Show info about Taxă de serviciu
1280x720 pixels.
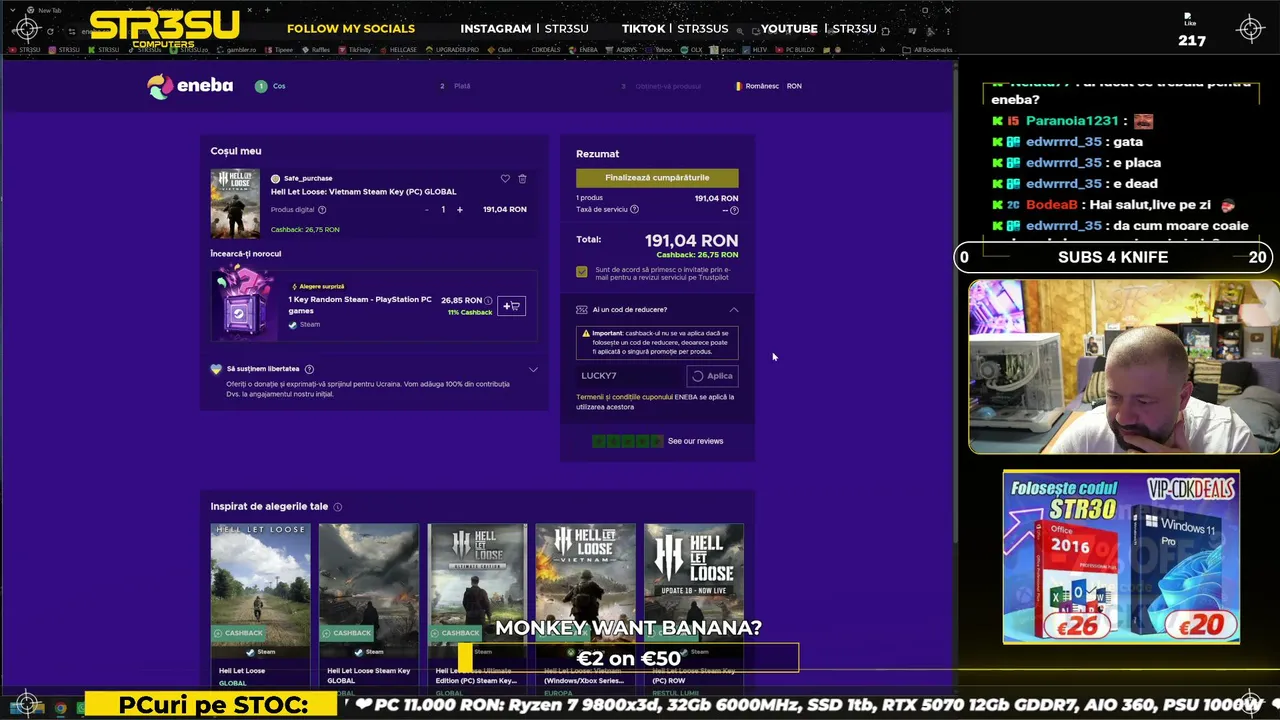pos(634,210)
